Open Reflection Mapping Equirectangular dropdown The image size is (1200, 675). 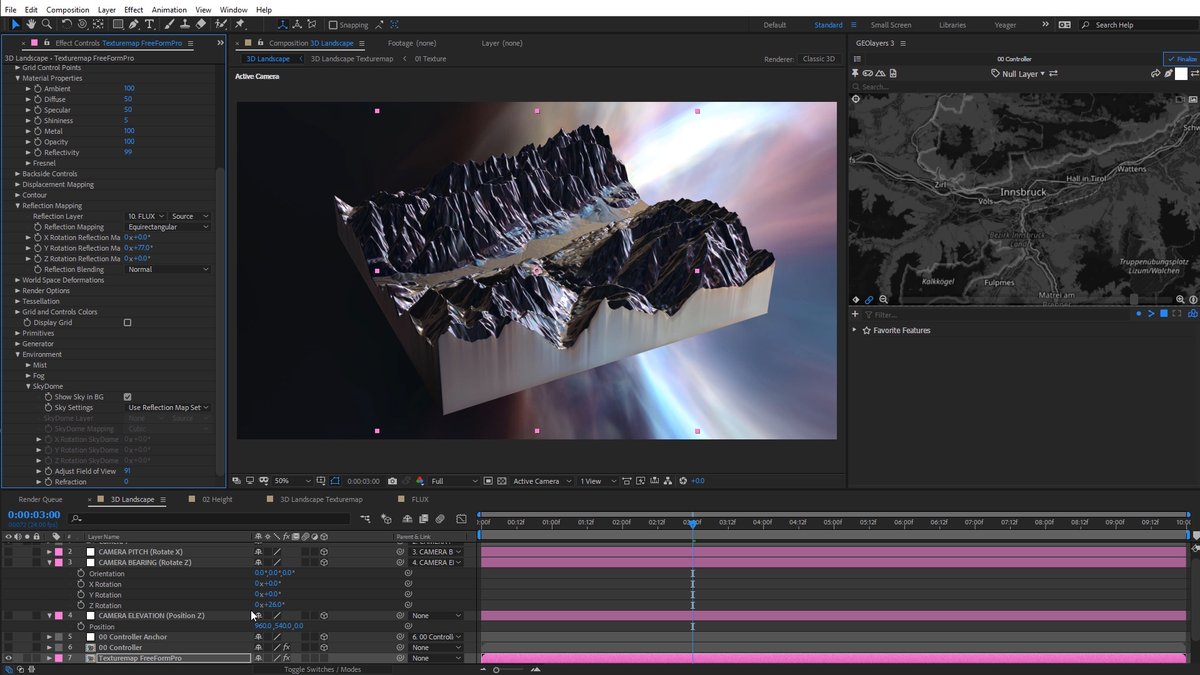click(168, 227)
